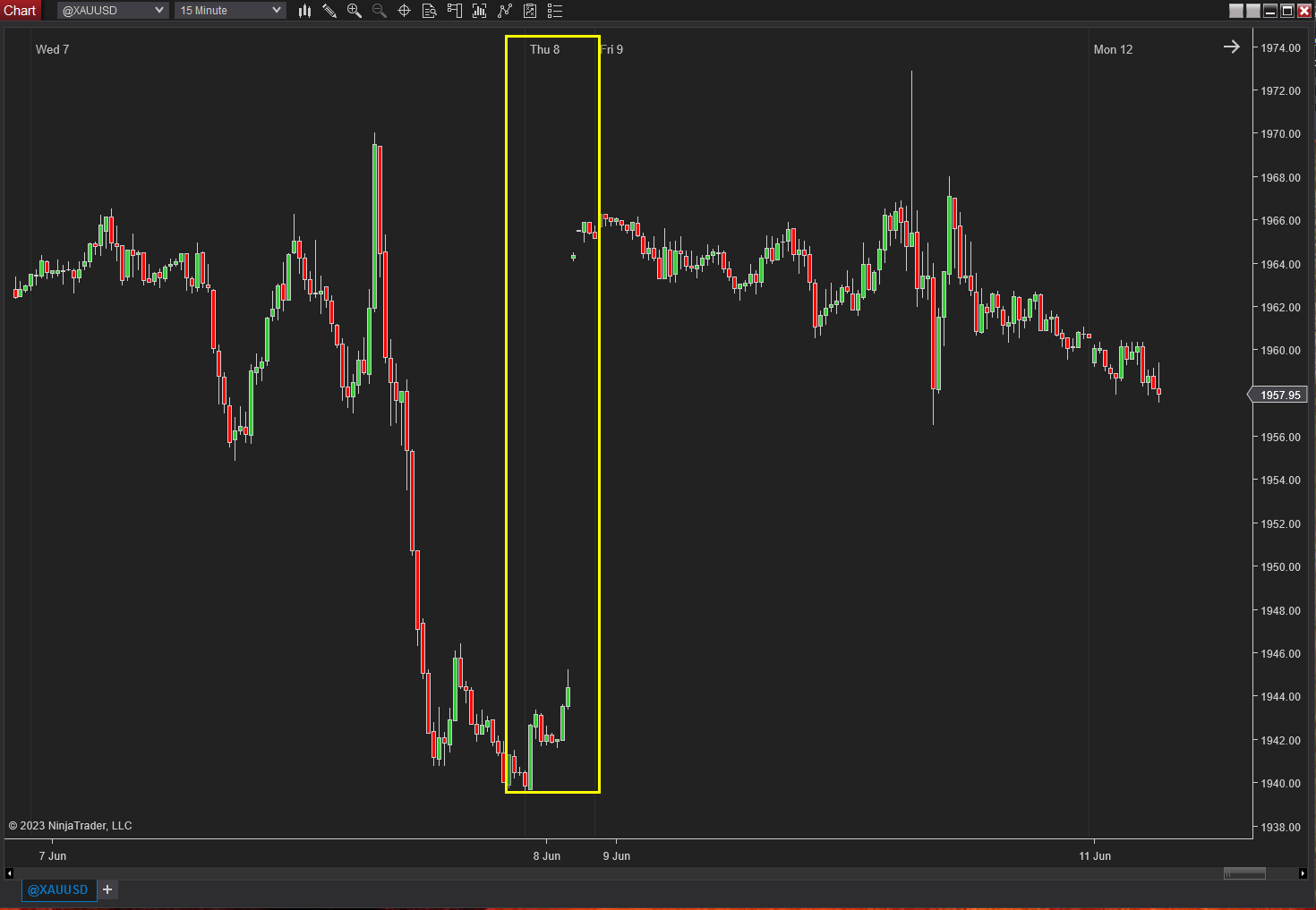Open the data series bars icon
Screen dimensions: 1316x910
click(x=480, y=11)
